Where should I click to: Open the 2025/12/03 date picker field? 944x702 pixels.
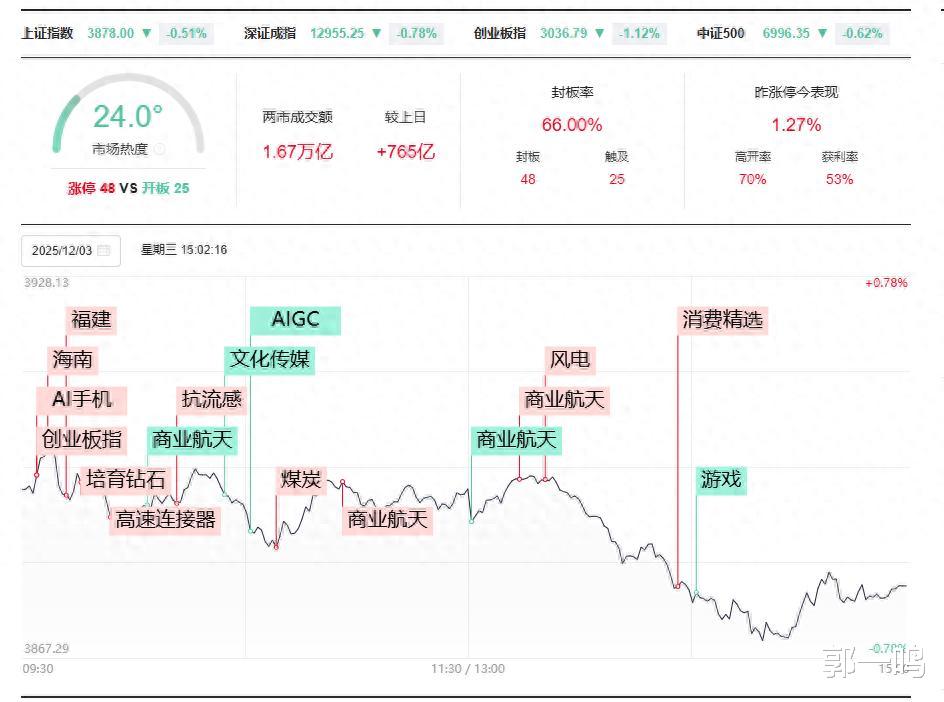pyautogui.click(x=62, y=250)
